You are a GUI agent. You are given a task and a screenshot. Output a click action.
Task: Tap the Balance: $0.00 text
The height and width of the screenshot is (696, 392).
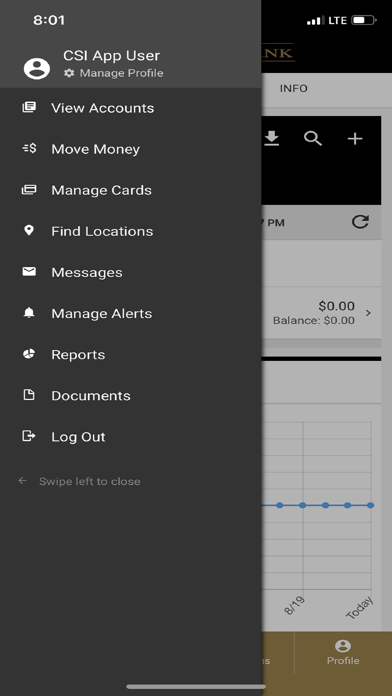(x=314, y=320)
